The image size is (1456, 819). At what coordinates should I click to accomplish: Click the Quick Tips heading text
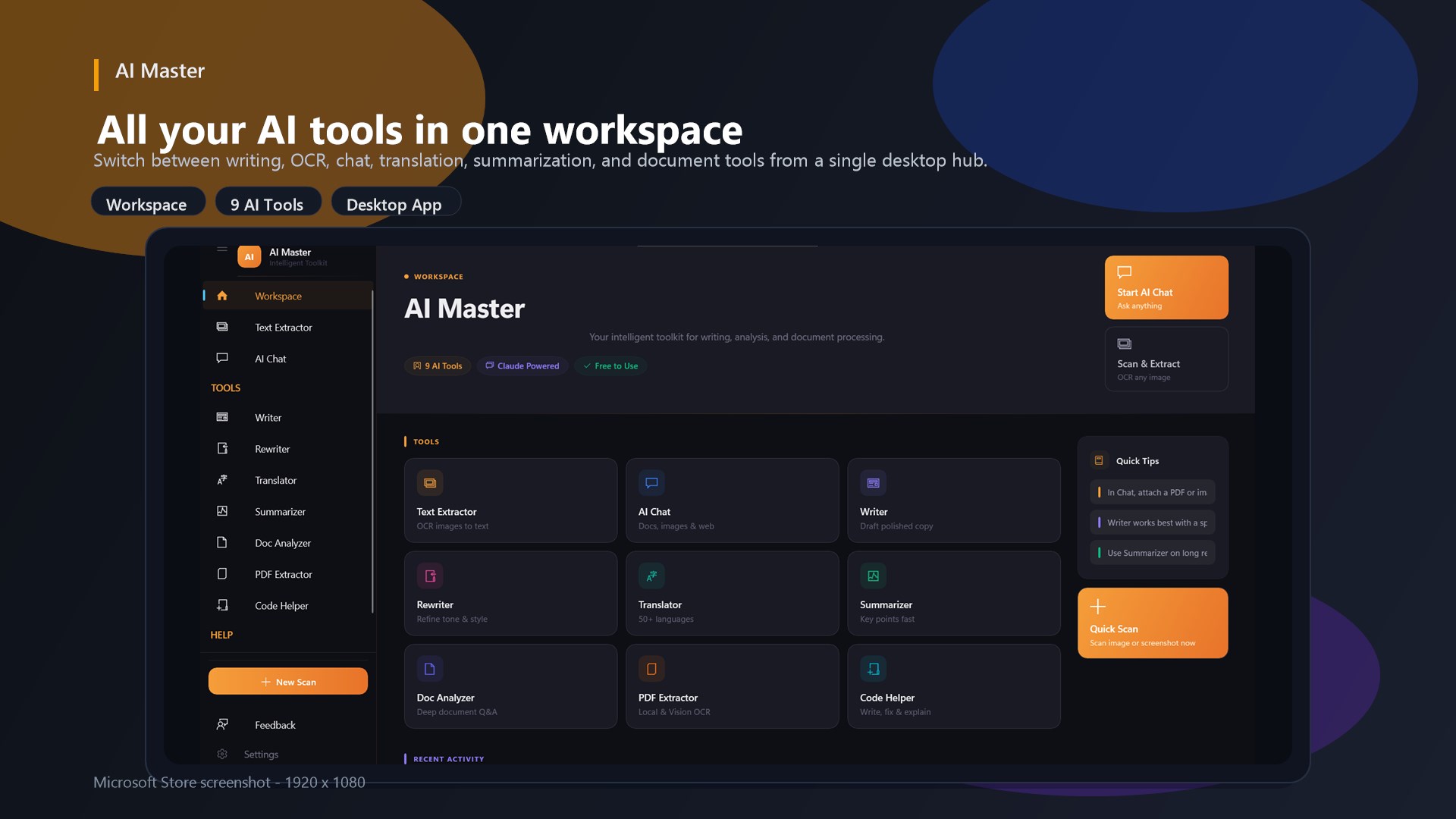tap(1137, 461)
